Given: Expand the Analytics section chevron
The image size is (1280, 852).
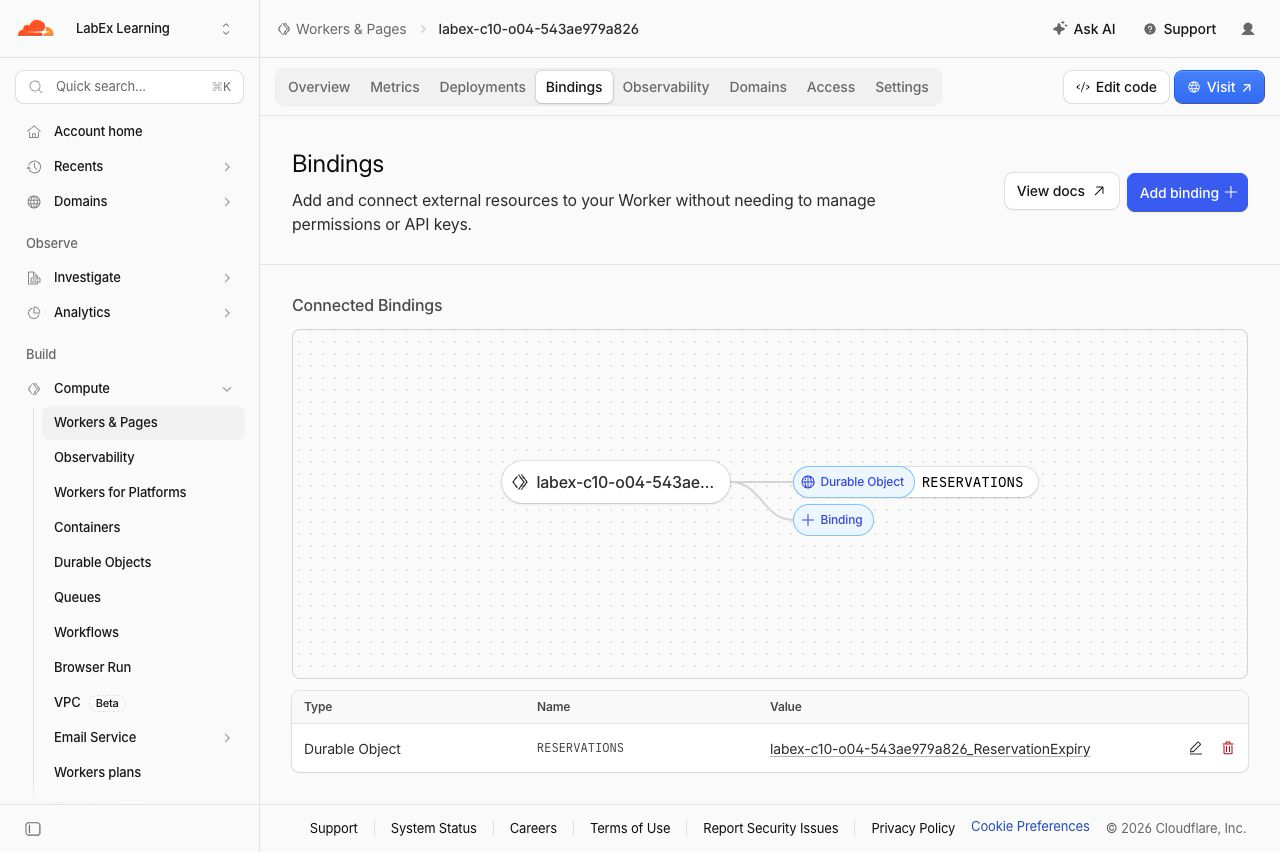Looking at the screenshot, I should [227, 313].
